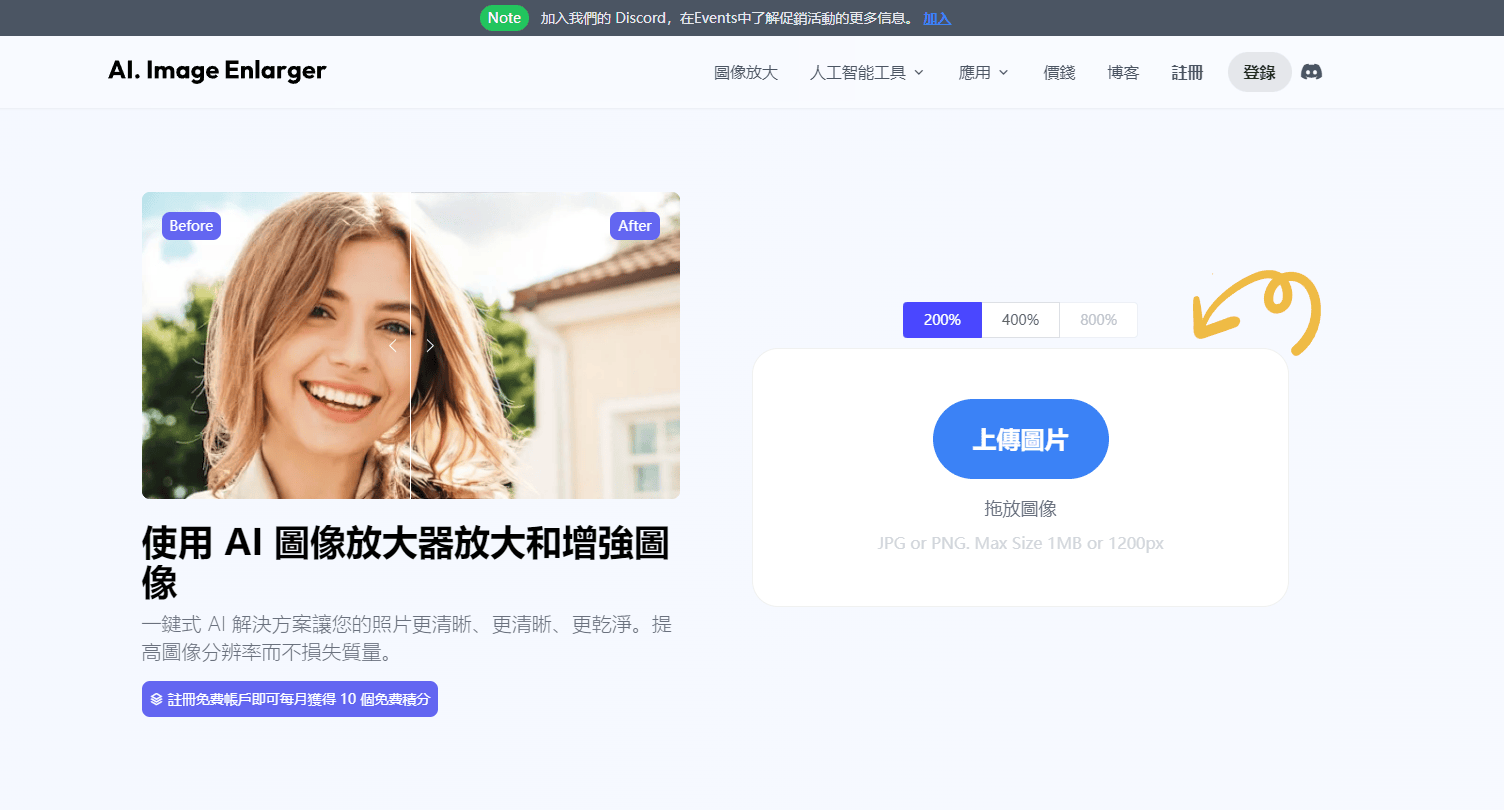Open the 博客 blog page
The height and width of the screenshot is (810, 1504).
pyautogui.click(x=1122, y=71)
